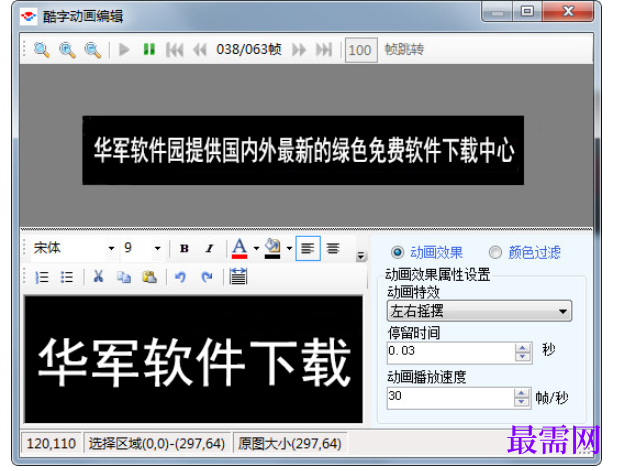
Task: Click the 停留时间 field showing 0.03
Action: pyautogui.click(x=451, y=352)
